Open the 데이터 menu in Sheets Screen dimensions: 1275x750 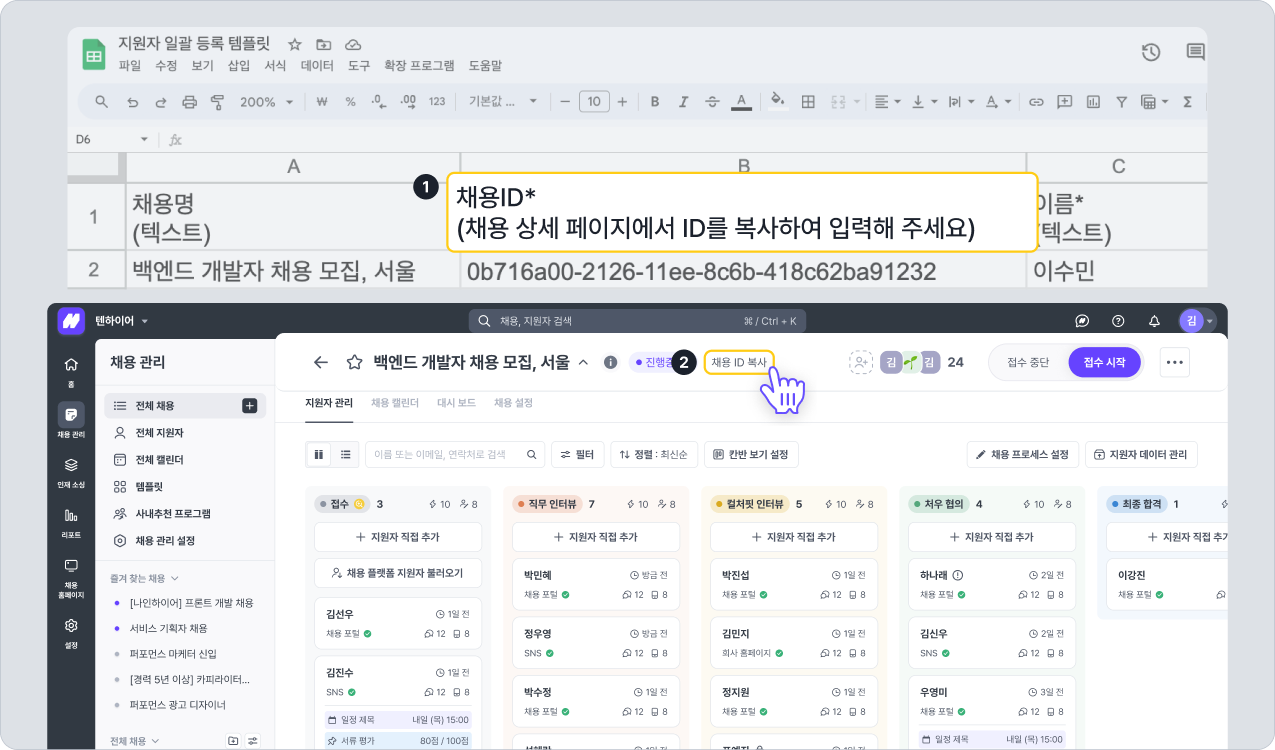(317, 66)
